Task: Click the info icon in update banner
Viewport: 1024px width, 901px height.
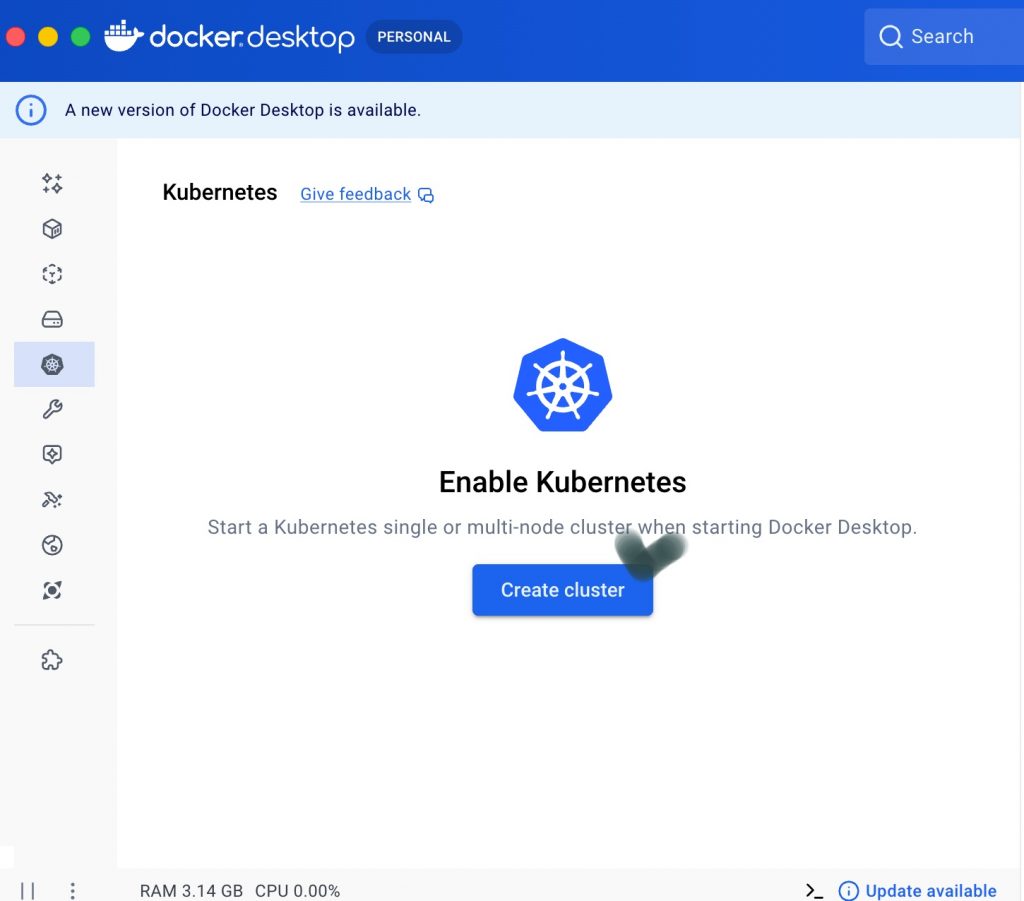Action: [31, 110]
